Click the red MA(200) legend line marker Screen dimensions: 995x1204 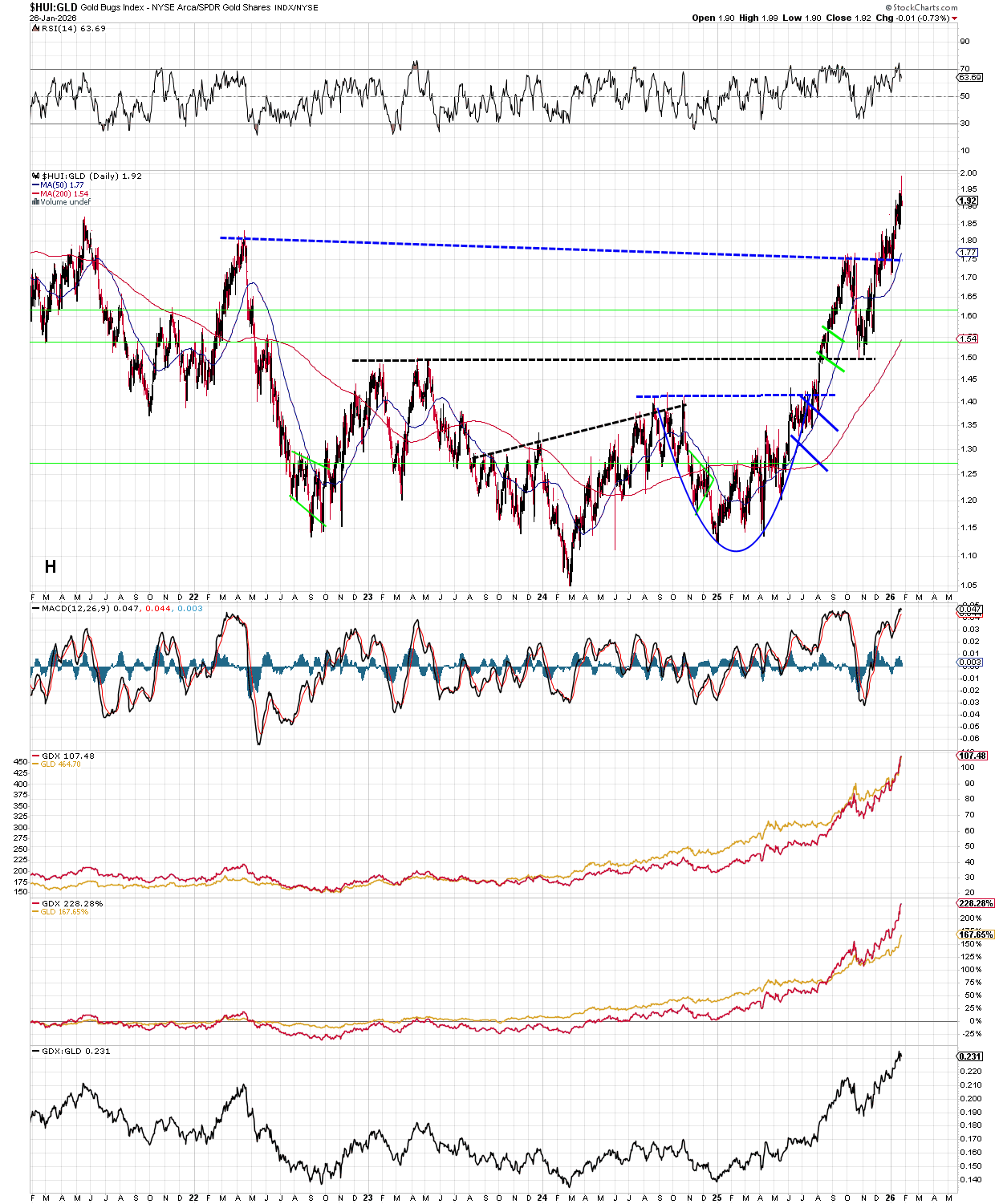36,194
